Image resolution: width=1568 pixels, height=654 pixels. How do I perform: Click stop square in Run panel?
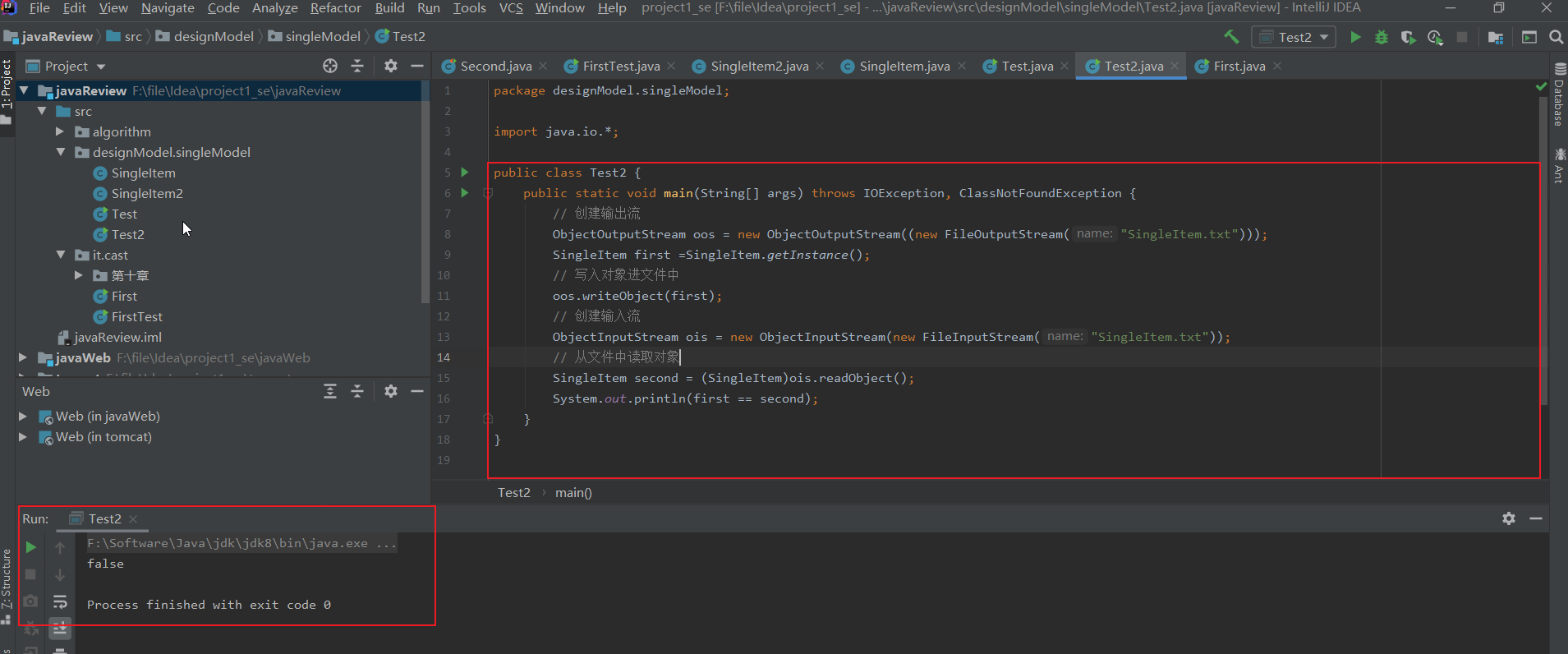coord(30,574)
